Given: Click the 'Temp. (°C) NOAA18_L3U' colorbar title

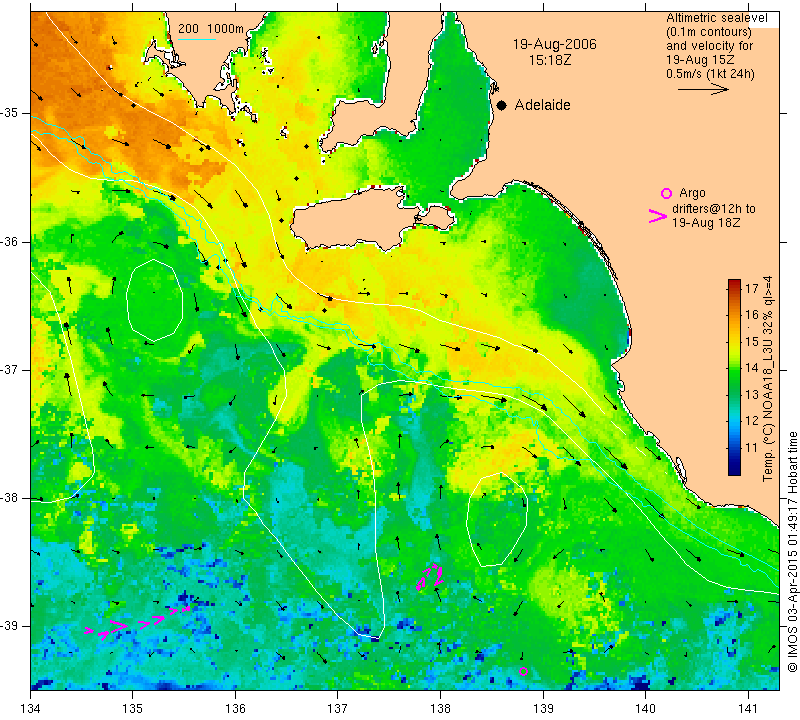Looking at the screenshot, I should point(767,379).
